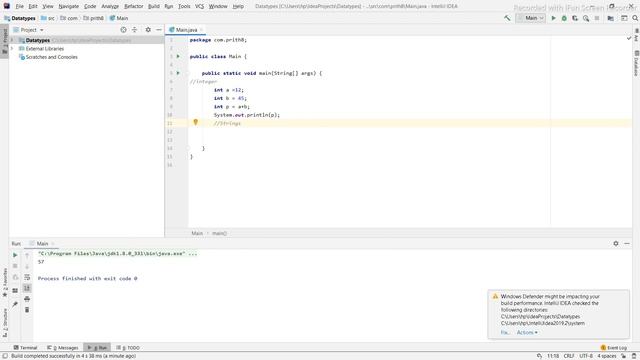Image resolution: width=640 pixels, height=360 pixels.
Task: Open the Navigate menu
Action: point(69,6)
